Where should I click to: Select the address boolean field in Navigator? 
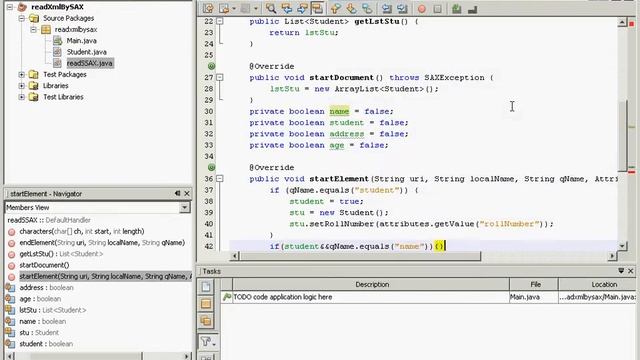[47, 288]
